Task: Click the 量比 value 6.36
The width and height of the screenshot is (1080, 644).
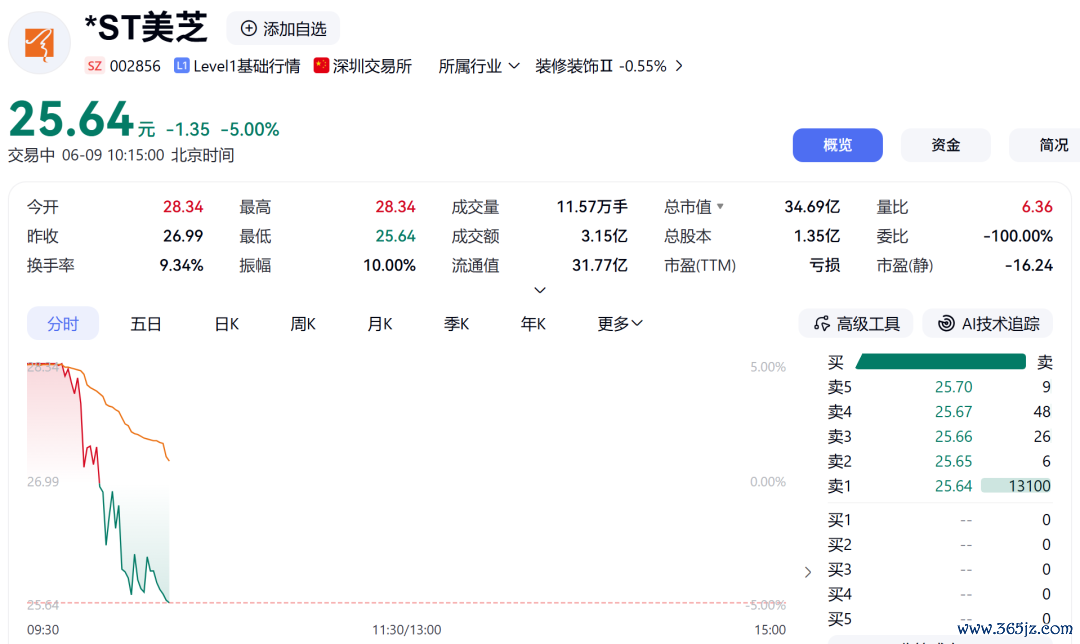Action: click(1037, 207)
